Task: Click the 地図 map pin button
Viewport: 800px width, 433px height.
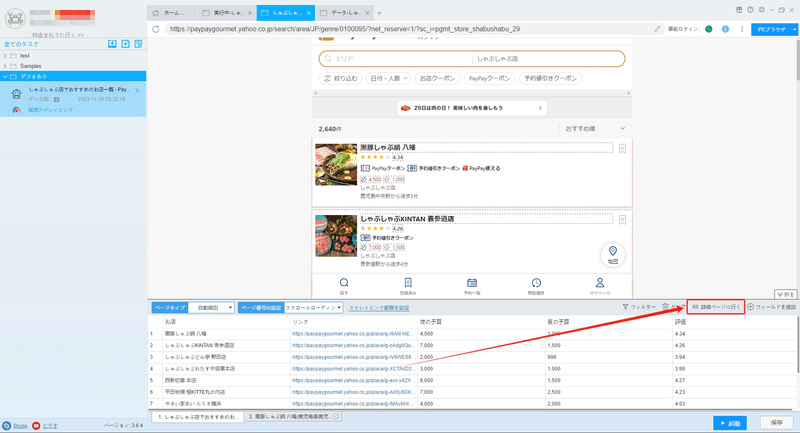Action: (x=613, y=254)
